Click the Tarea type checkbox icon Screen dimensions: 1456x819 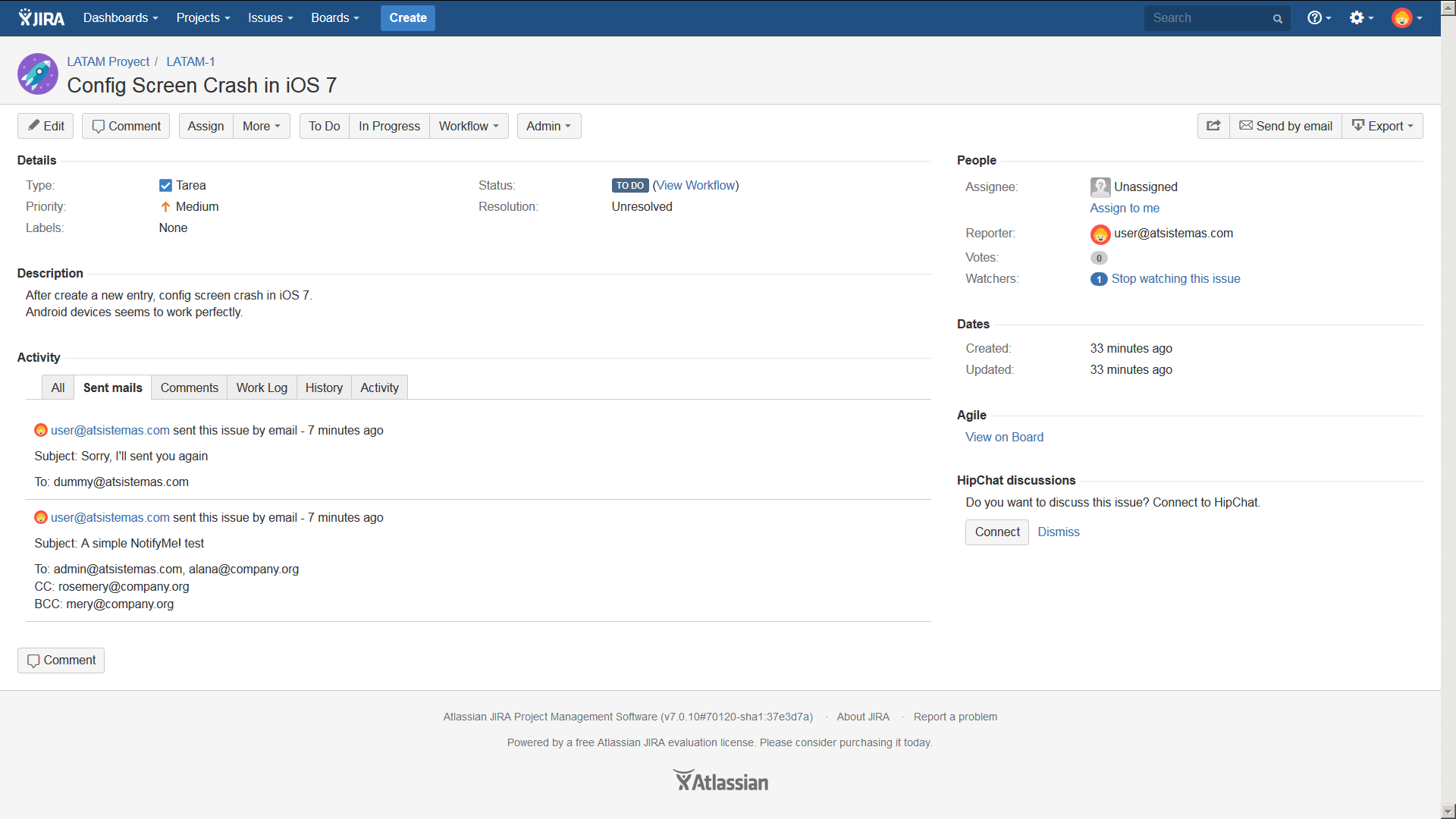165,186
